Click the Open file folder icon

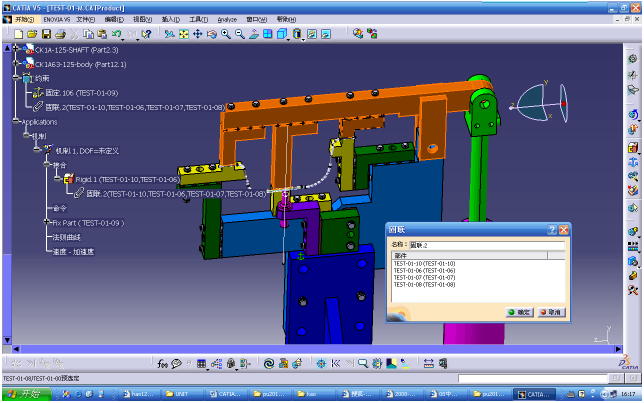(32, 34)
